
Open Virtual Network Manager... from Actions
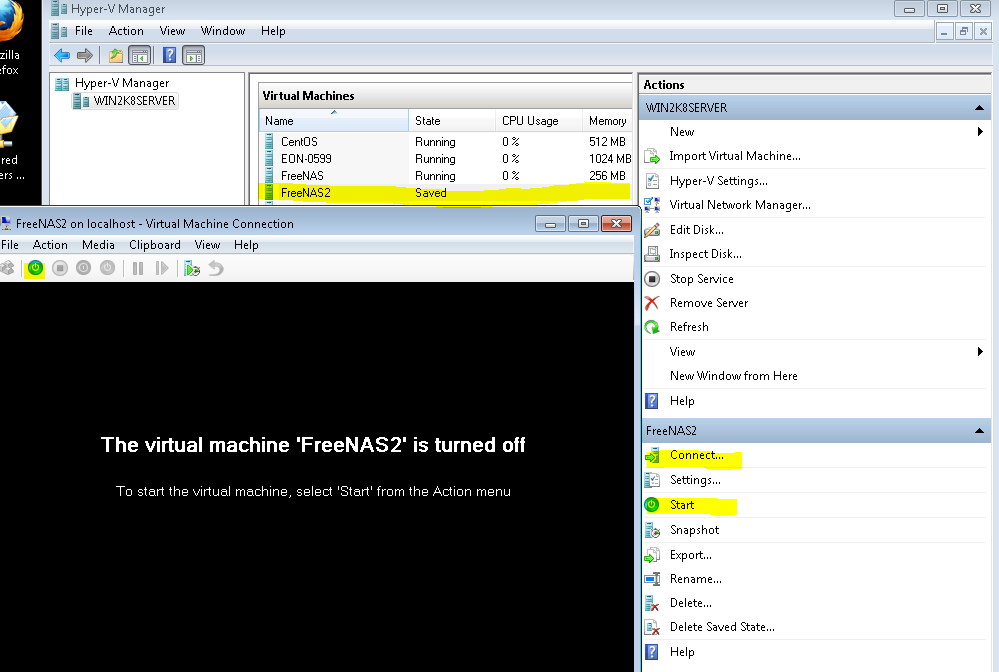pos(739,205)
